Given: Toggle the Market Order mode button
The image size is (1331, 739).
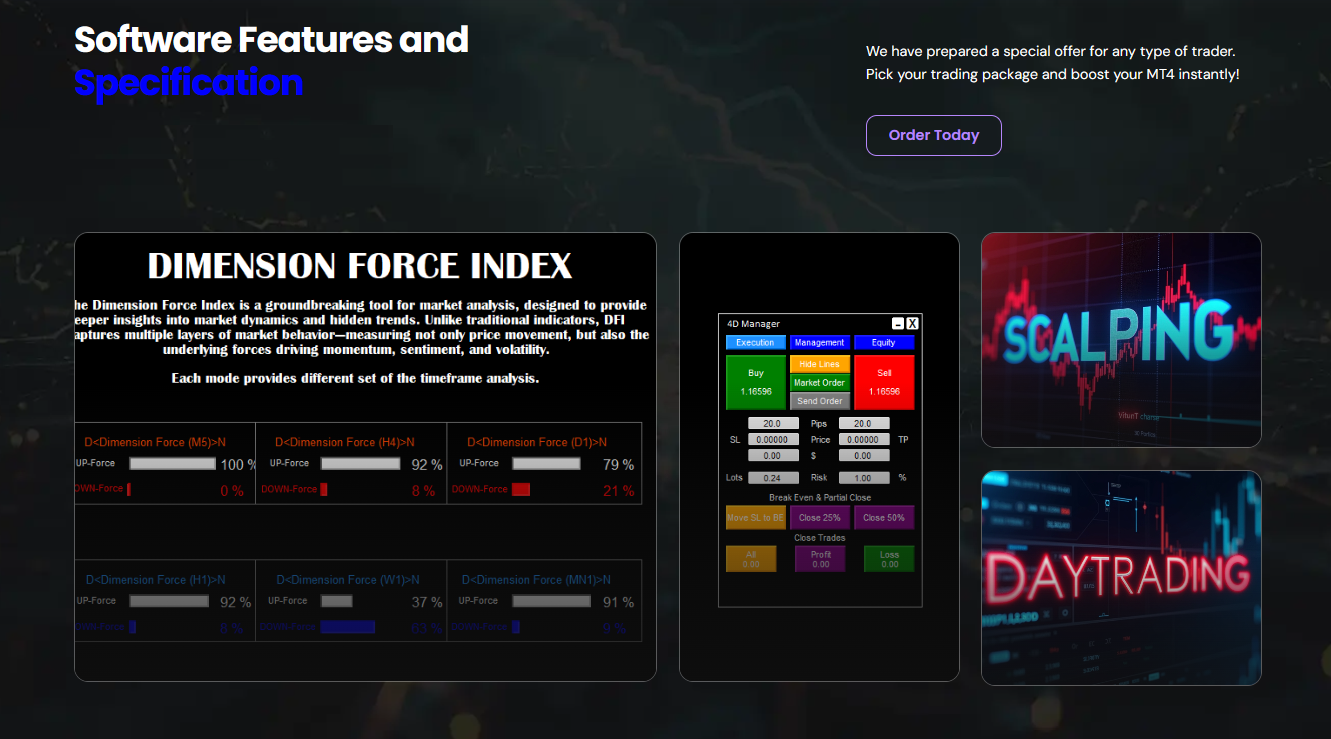Looking at the screenshot, I should pyautogui.click(x=819, y=383).
